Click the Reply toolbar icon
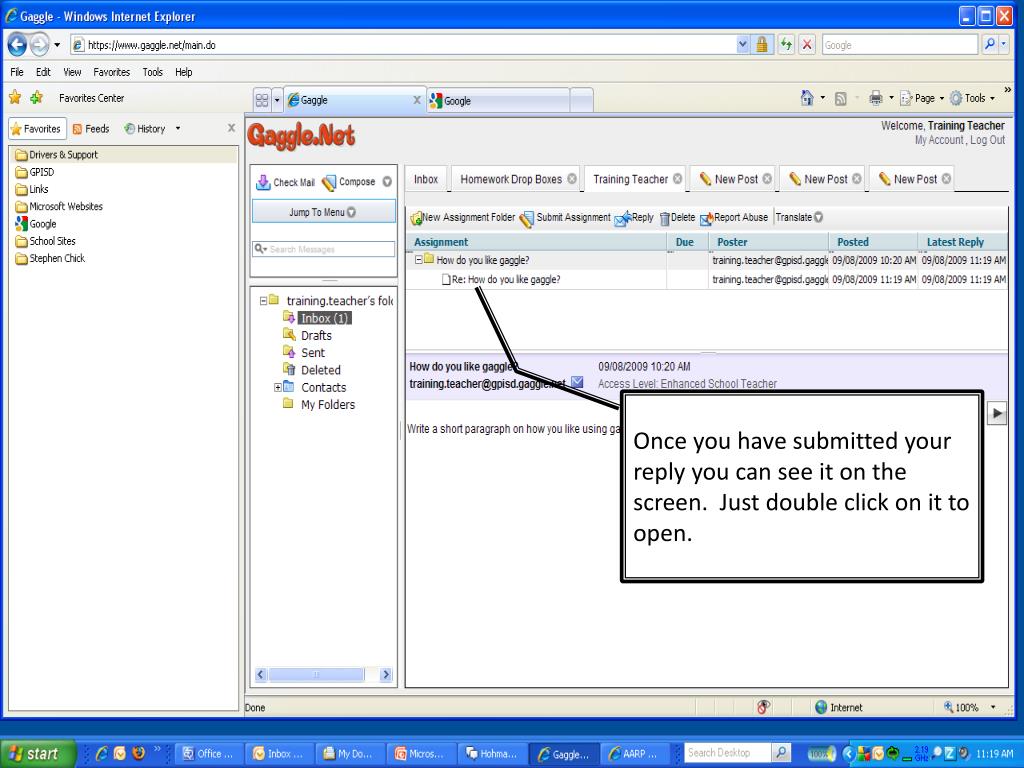The height and width of the screenshot is (768, 1024). click(623, 218)
